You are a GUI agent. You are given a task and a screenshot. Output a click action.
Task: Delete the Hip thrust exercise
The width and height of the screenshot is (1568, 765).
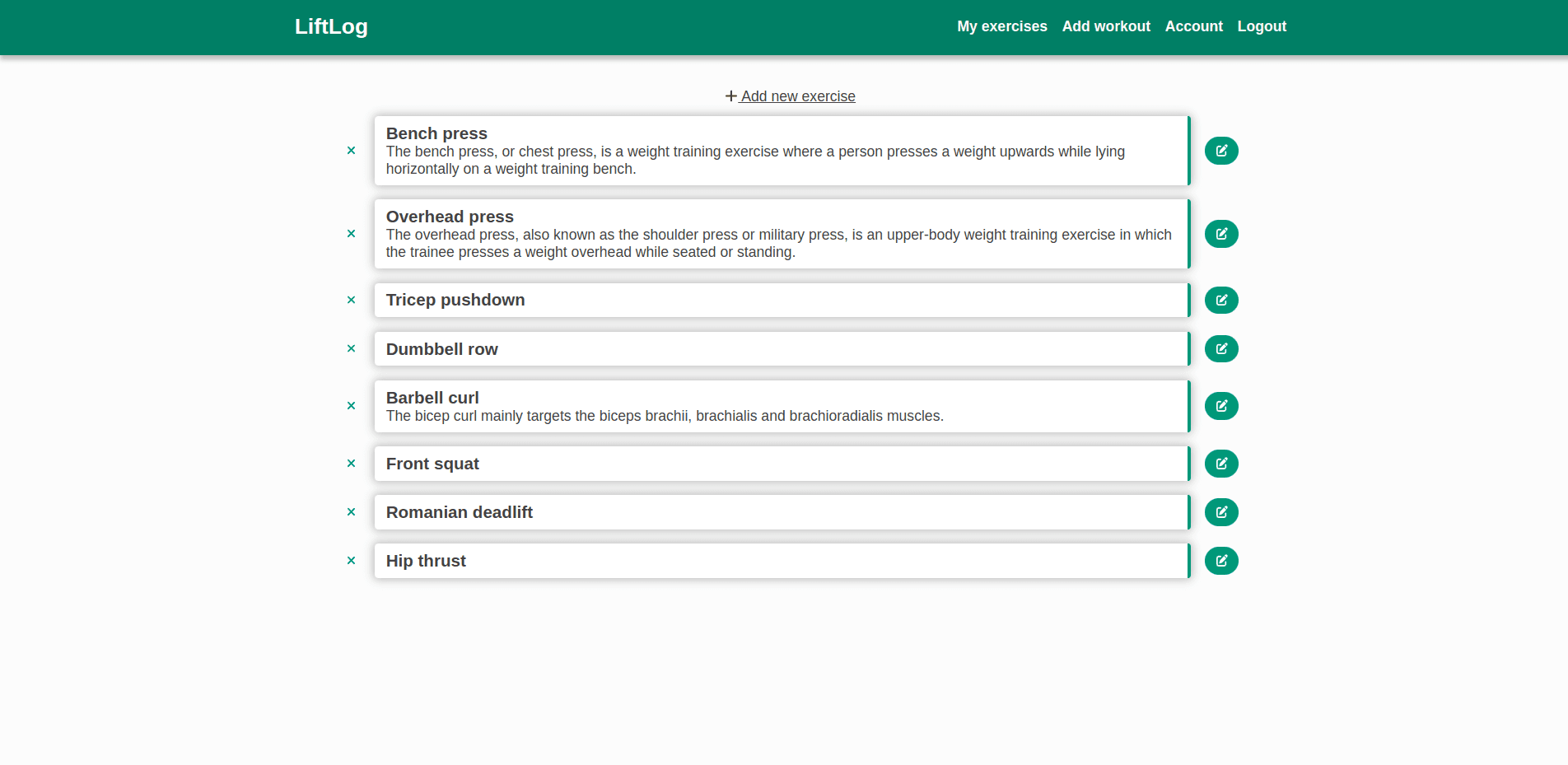click(351, 561)
